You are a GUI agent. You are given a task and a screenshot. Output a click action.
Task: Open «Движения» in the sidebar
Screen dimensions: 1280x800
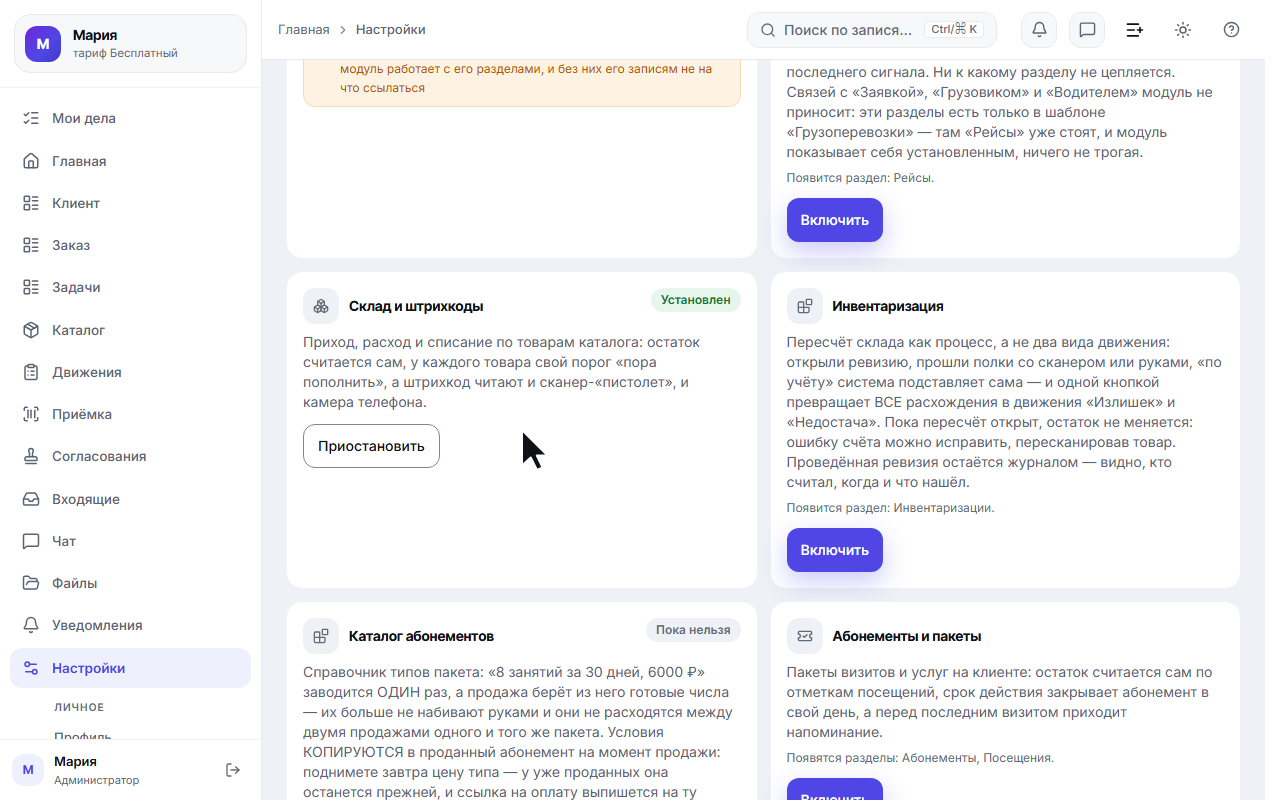(x=130, y=372)
